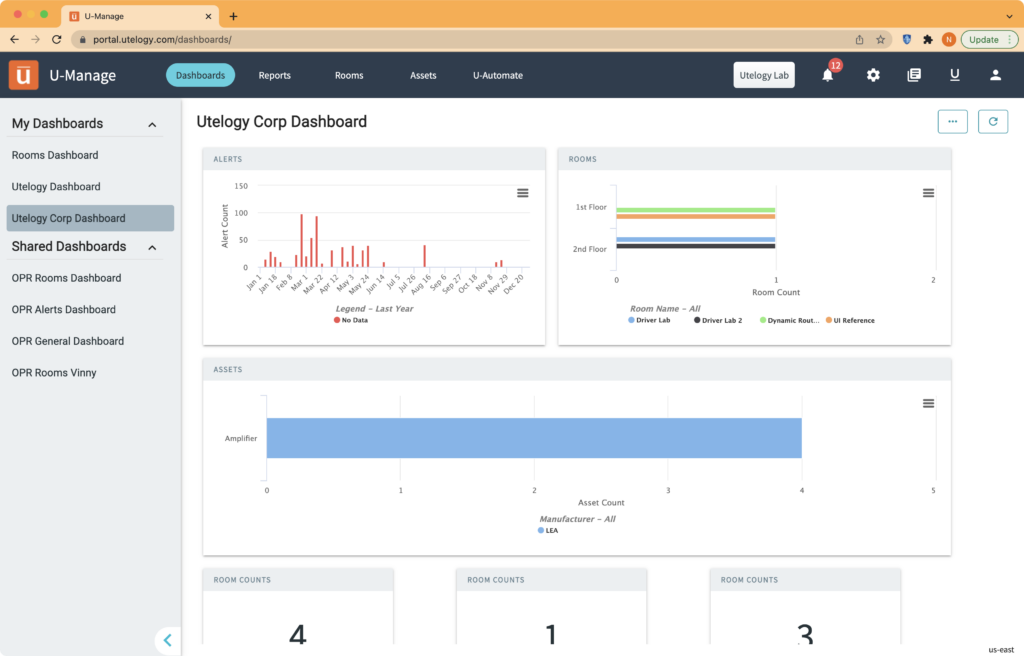The image size is (1024, 656).
Task: Open the hamburger menu on the Alerts chart
Action: (522, 192)
